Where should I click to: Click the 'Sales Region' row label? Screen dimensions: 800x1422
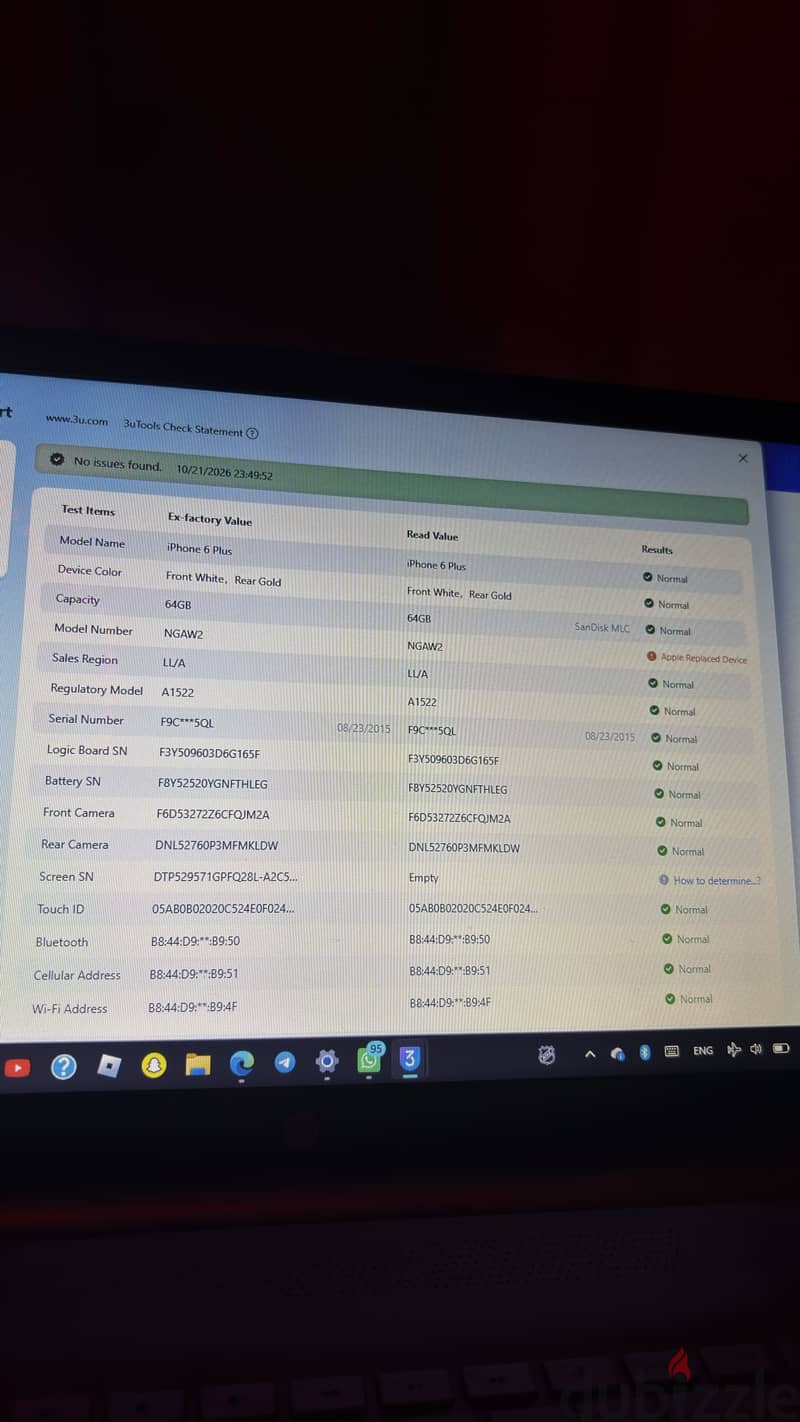pos(85,659)
